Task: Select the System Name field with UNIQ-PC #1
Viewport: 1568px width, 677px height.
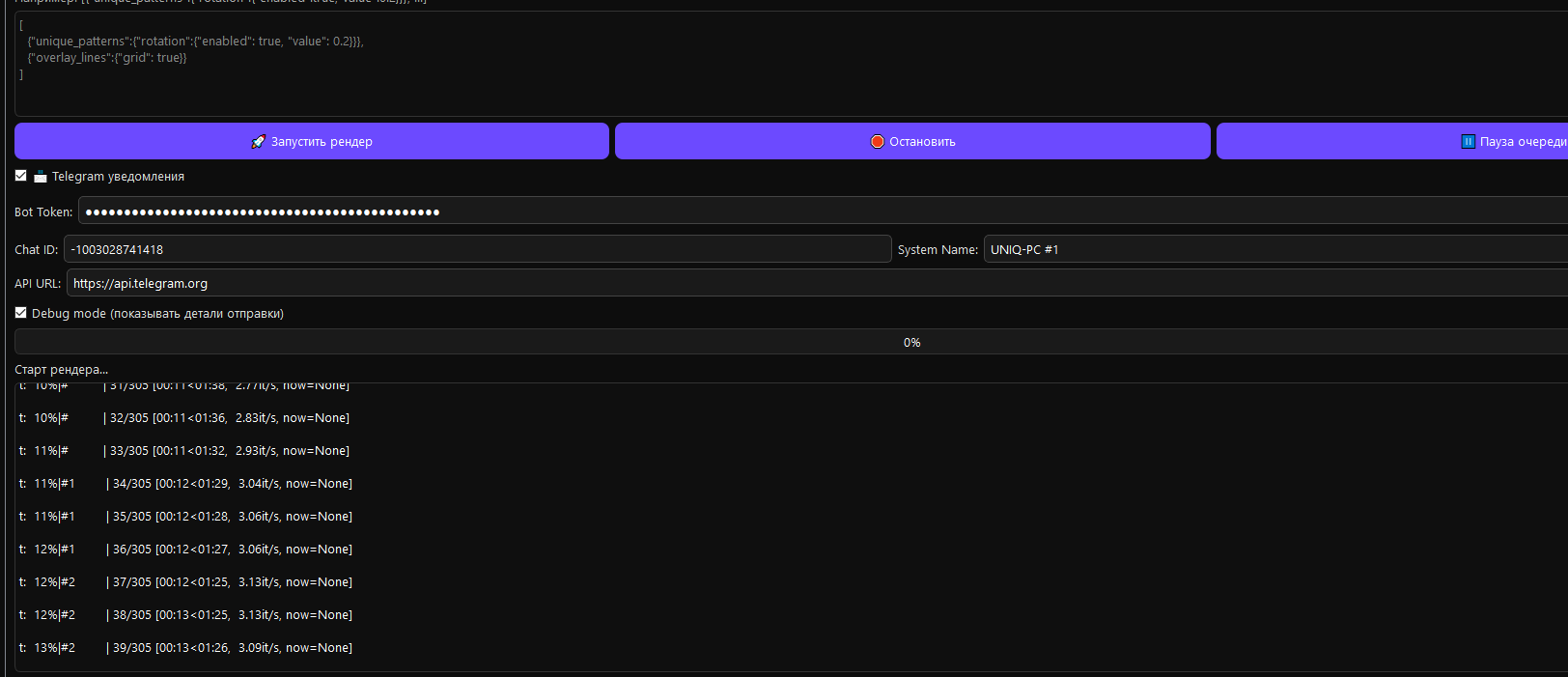Action: pos(1274,249)
